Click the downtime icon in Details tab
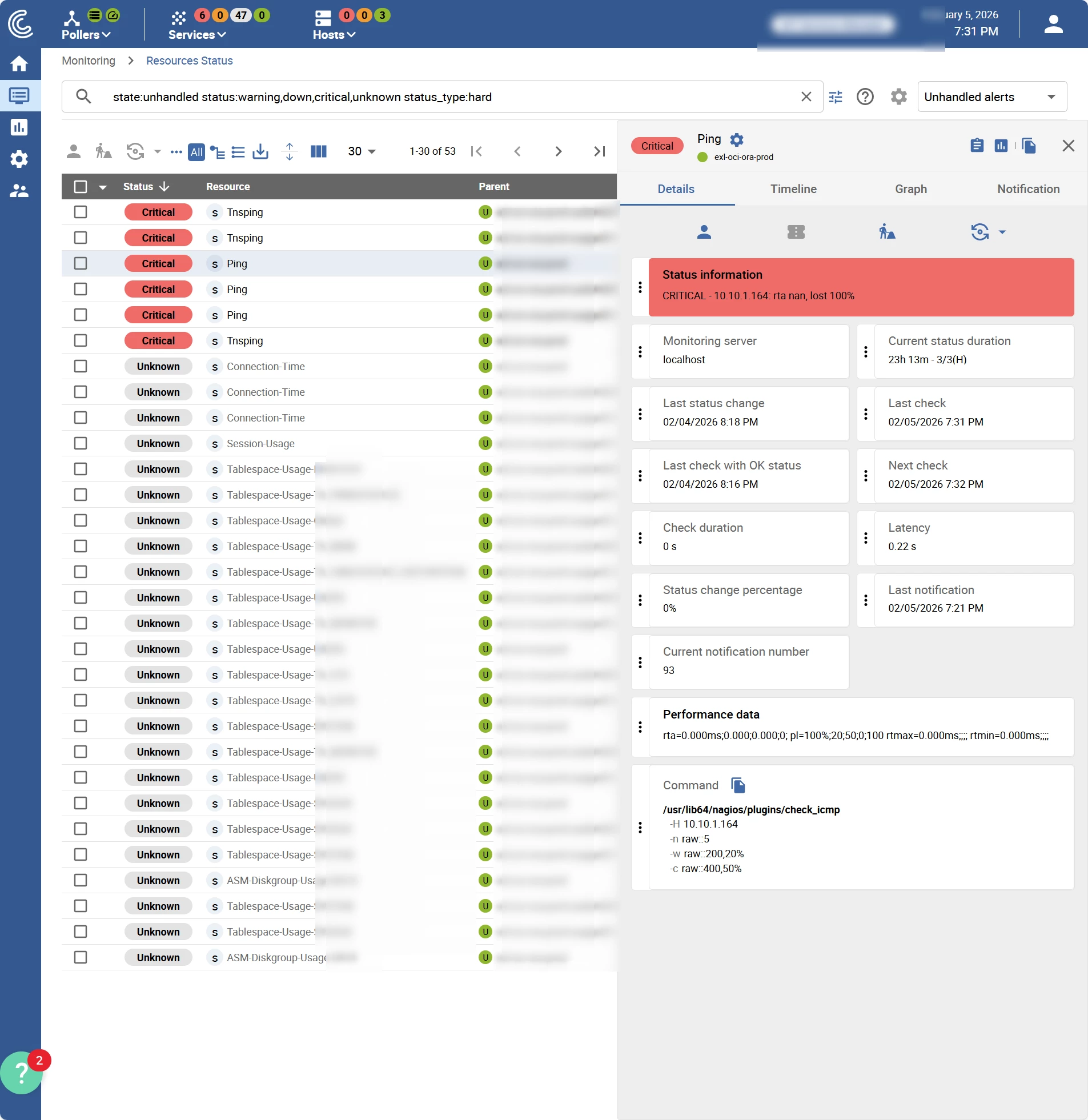 coord(887,231)
